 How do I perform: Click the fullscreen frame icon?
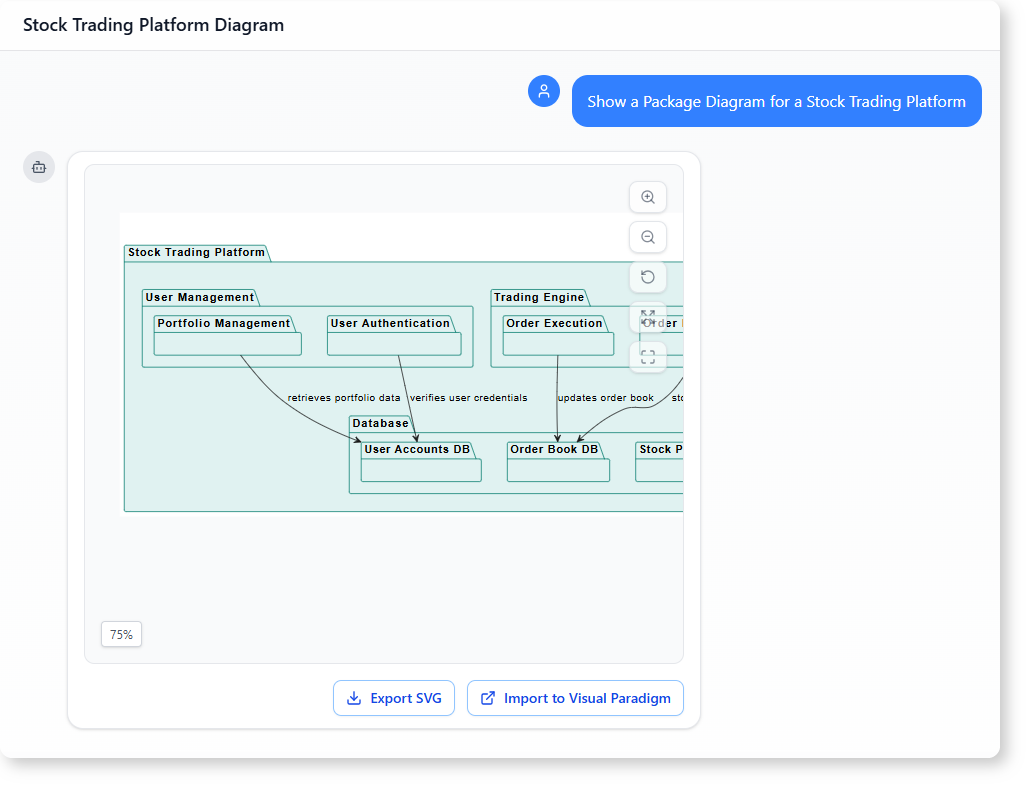[648, 356]
